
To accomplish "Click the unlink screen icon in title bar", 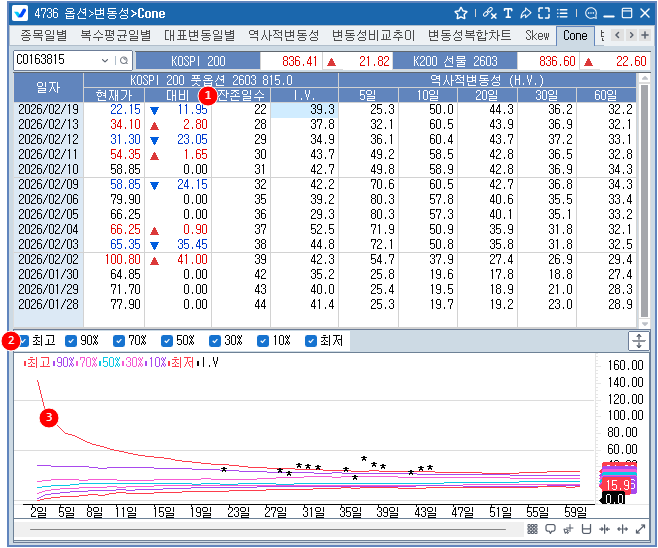I will 488,13.
